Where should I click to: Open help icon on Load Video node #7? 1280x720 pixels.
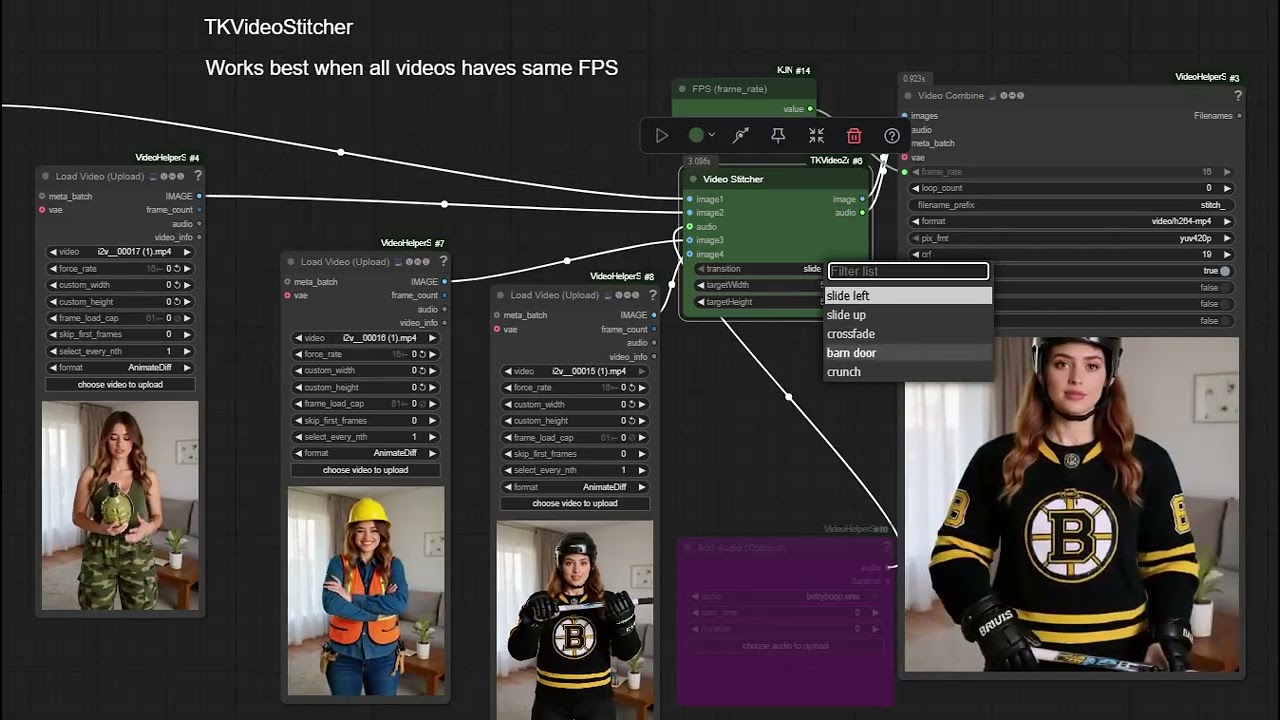pos(443,262)
